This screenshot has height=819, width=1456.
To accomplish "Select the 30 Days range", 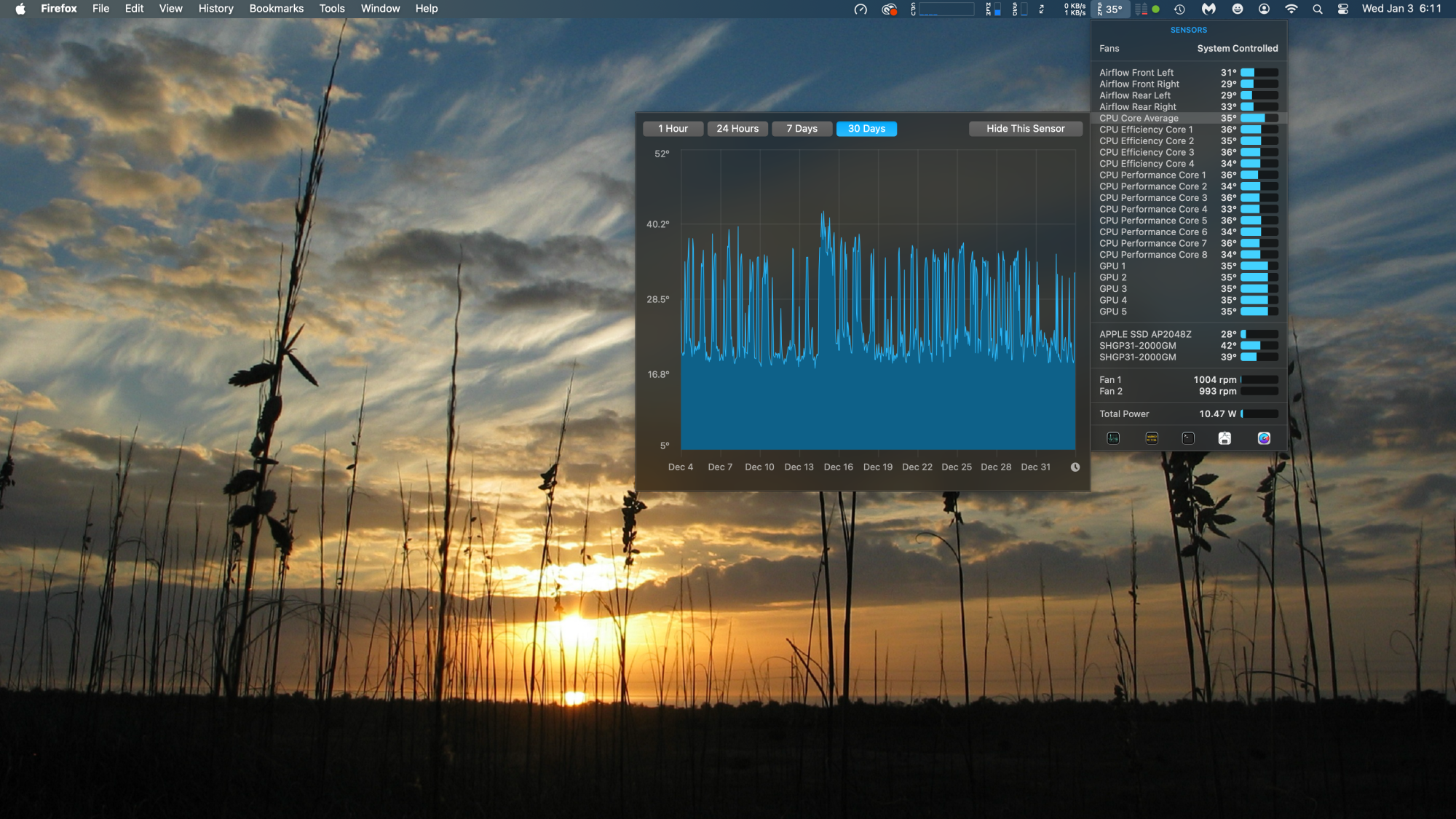I will (866, 129).
